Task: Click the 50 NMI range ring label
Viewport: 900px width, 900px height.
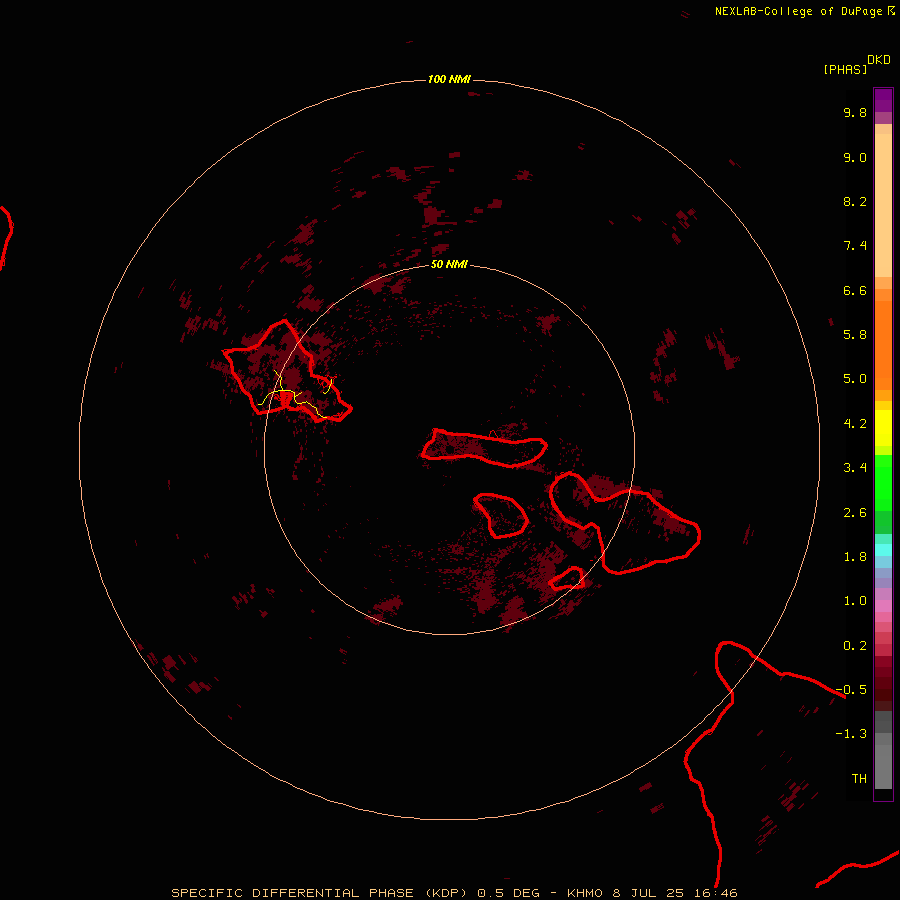Action: click(449, 264)
